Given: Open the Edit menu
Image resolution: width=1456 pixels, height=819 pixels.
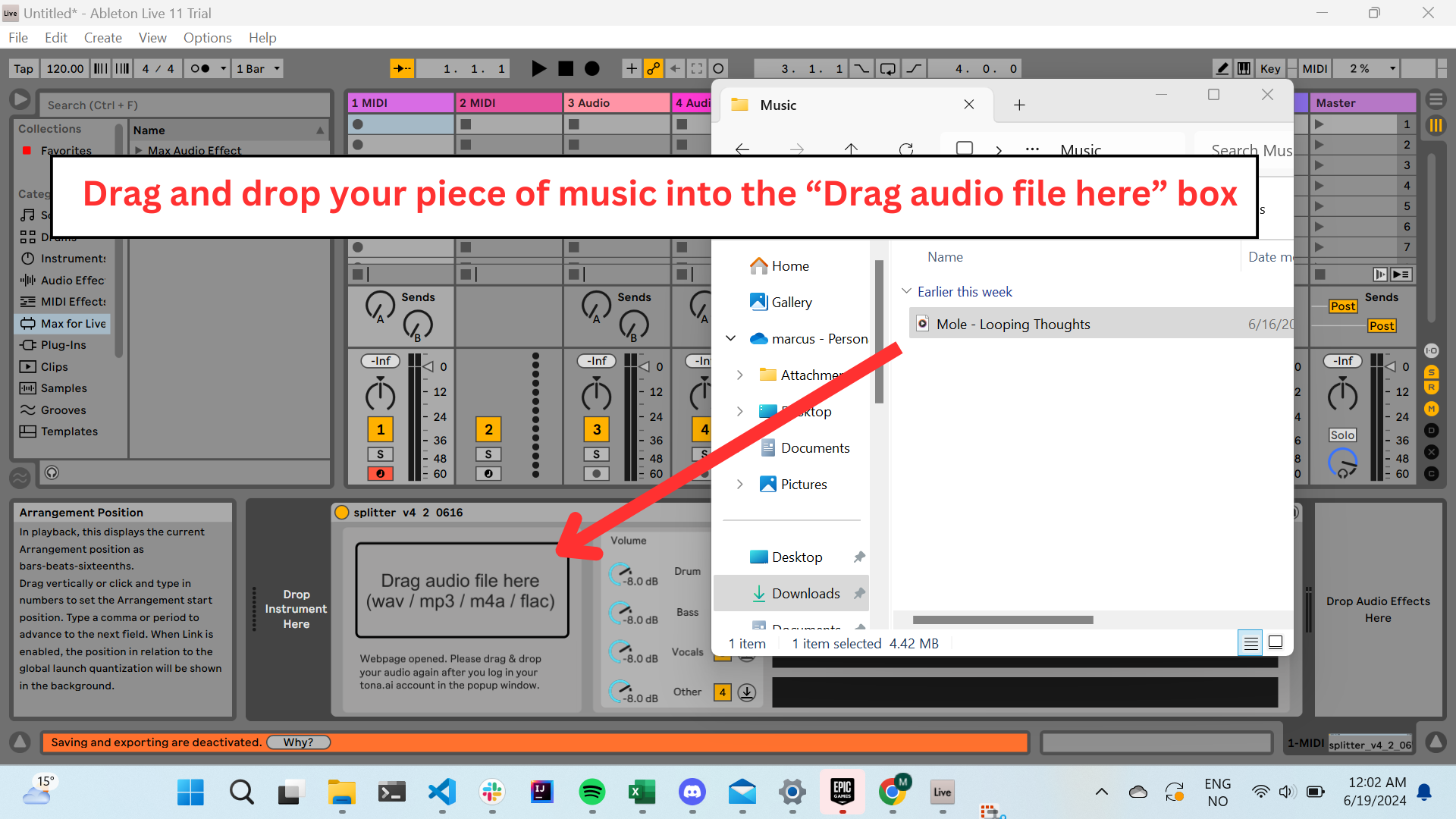Looking at the screenshot, I should (55, 38).
